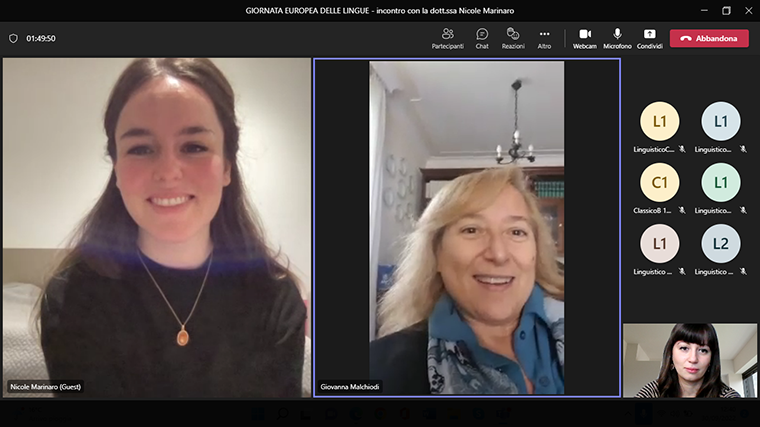Maximize or restore the Teams window
The height and width of the screenshot is (427, 760).
tap(726, 11)
